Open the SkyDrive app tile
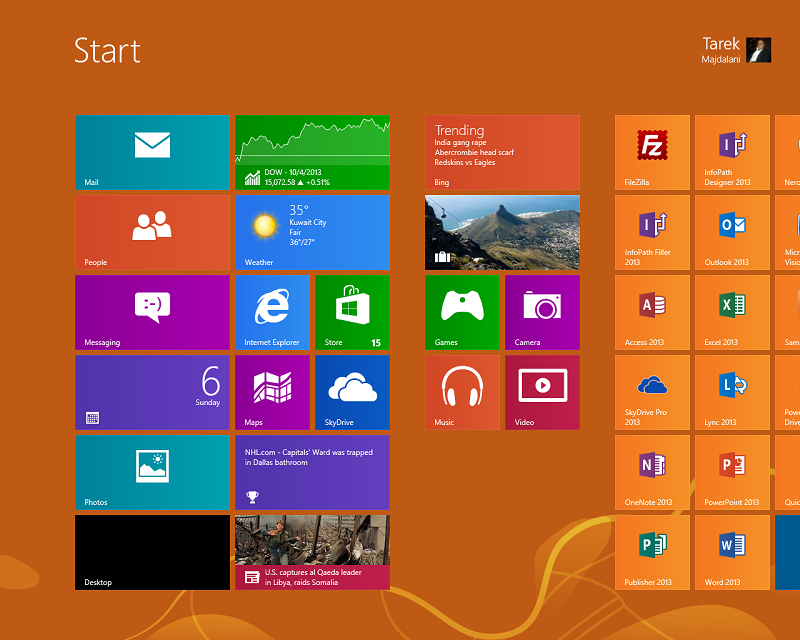The height and width of the screenshot is (640, 800). [x=352, y=392]
